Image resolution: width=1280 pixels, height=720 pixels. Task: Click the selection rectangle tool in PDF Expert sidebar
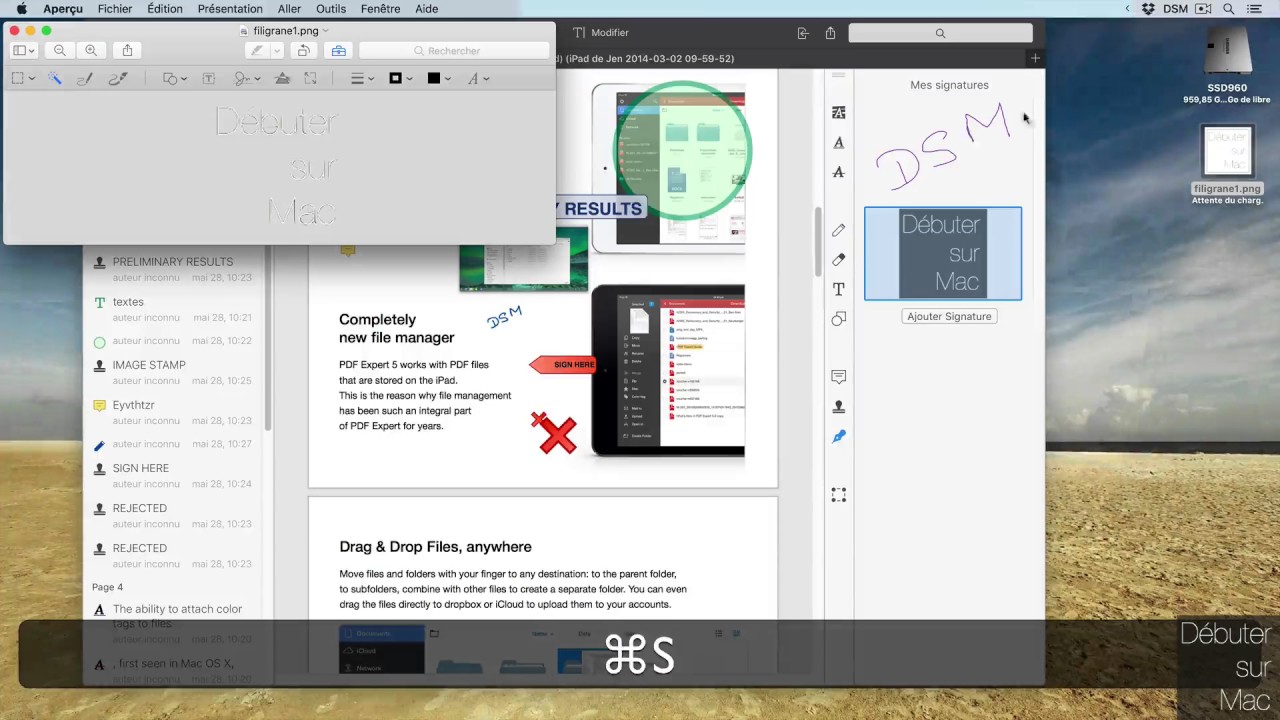(x=839, y=495)
